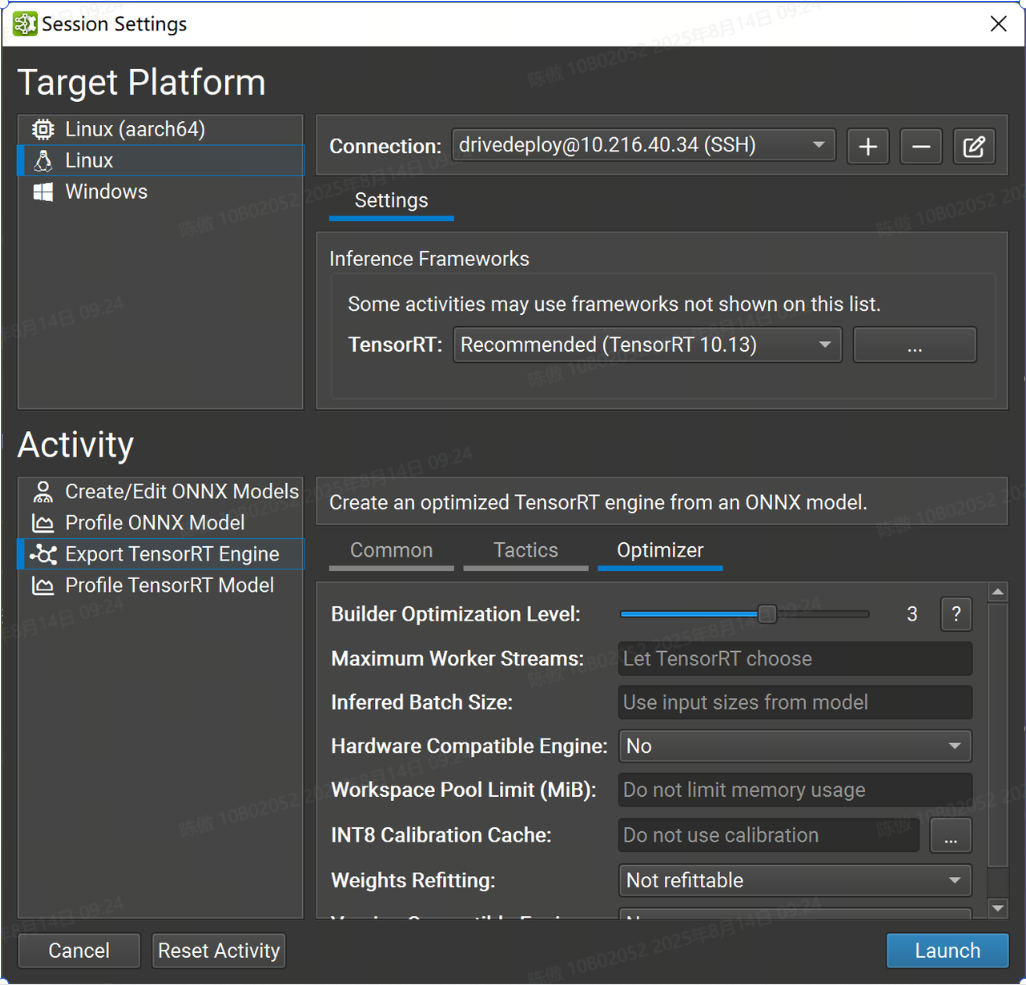Expand Weights Refitting dropdown
The height and width of the screenshot is (985, 1026).
[795, 880]
